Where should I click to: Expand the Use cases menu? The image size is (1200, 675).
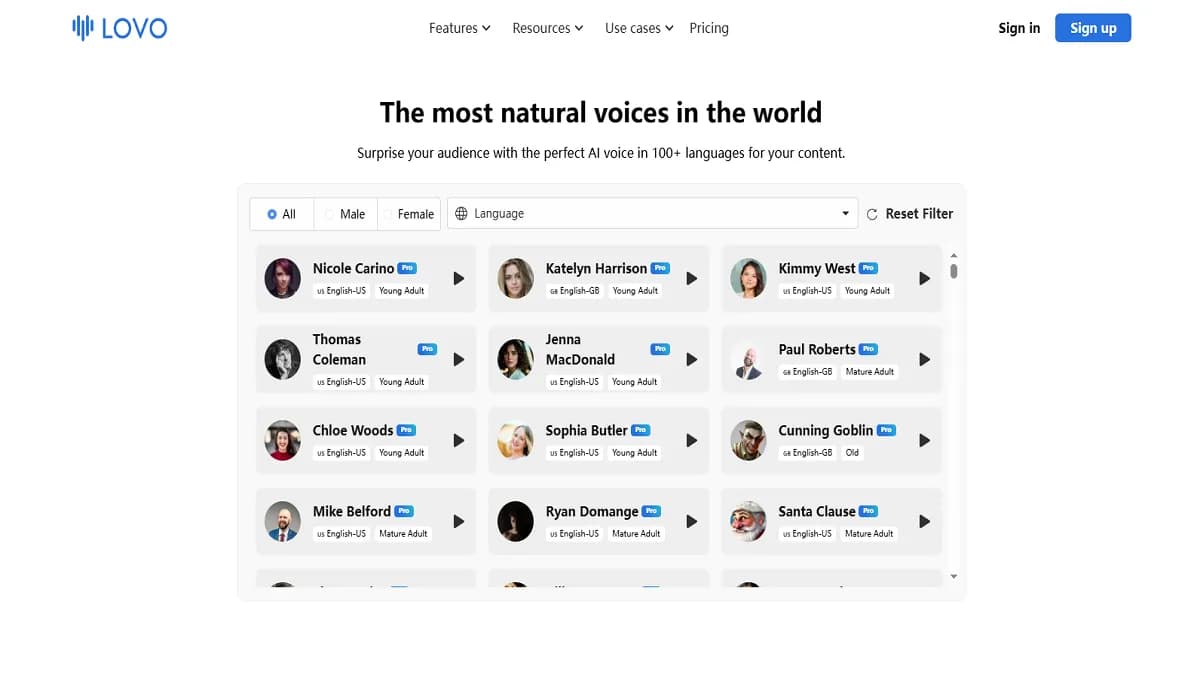(639, 28)
